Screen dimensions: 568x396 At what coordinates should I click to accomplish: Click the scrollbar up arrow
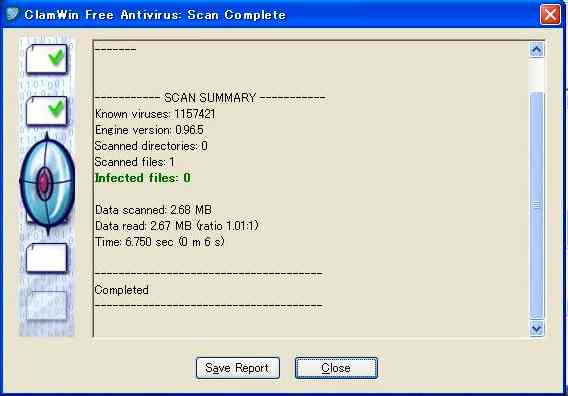click(x=537, y=50)
